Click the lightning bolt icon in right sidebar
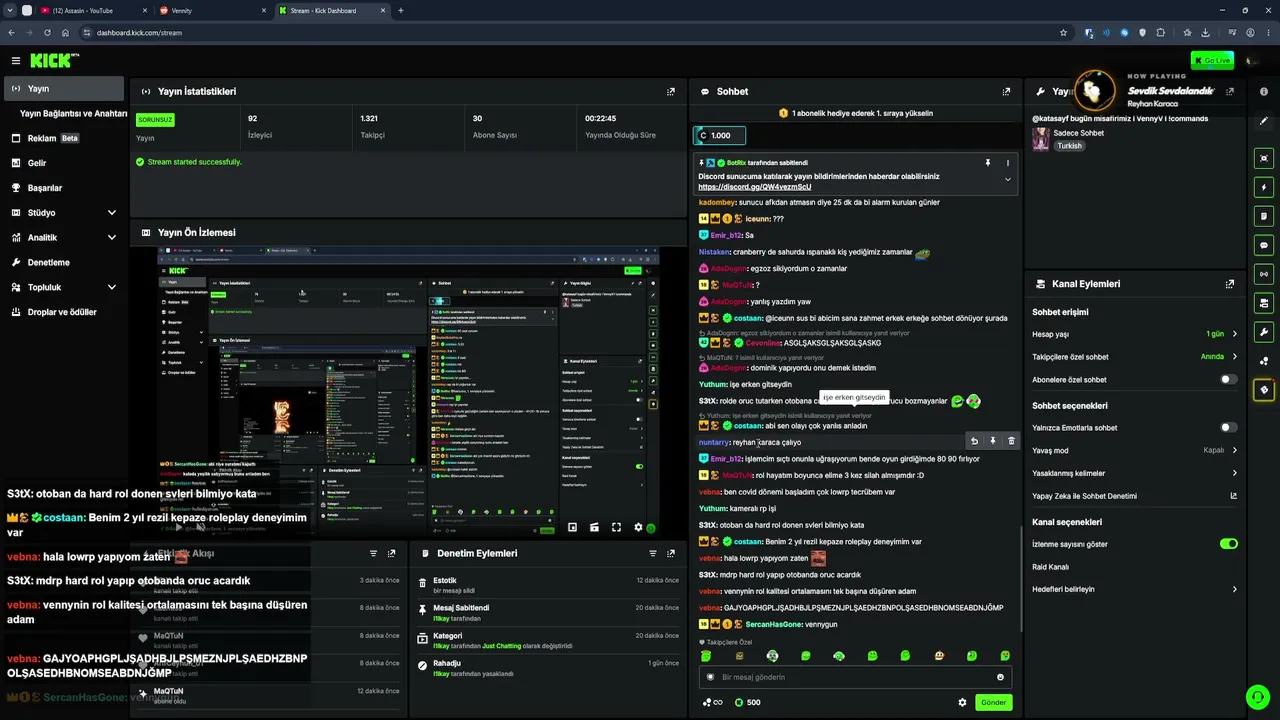The image size is (1280, 720). pyautogui.click(x=1265, y=187)
